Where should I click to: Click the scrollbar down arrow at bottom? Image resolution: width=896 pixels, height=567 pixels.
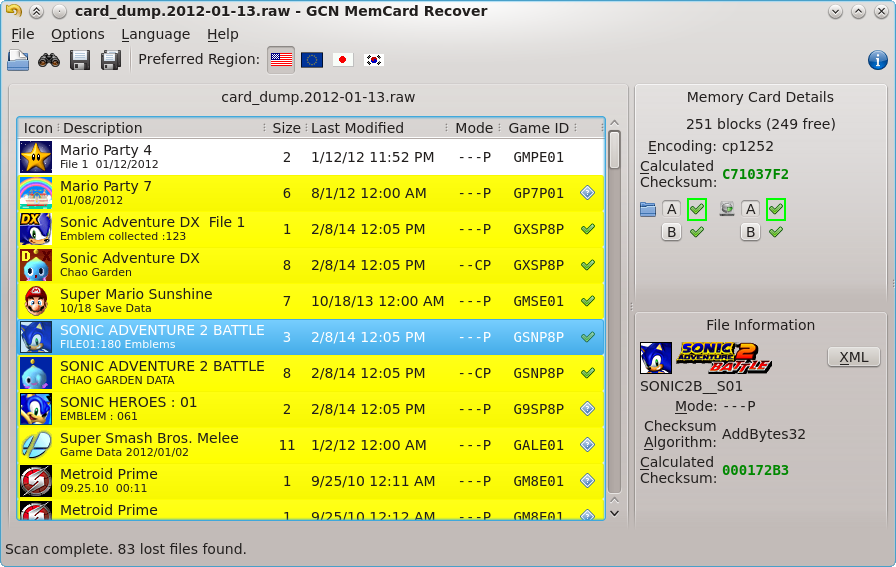point(615,513)
